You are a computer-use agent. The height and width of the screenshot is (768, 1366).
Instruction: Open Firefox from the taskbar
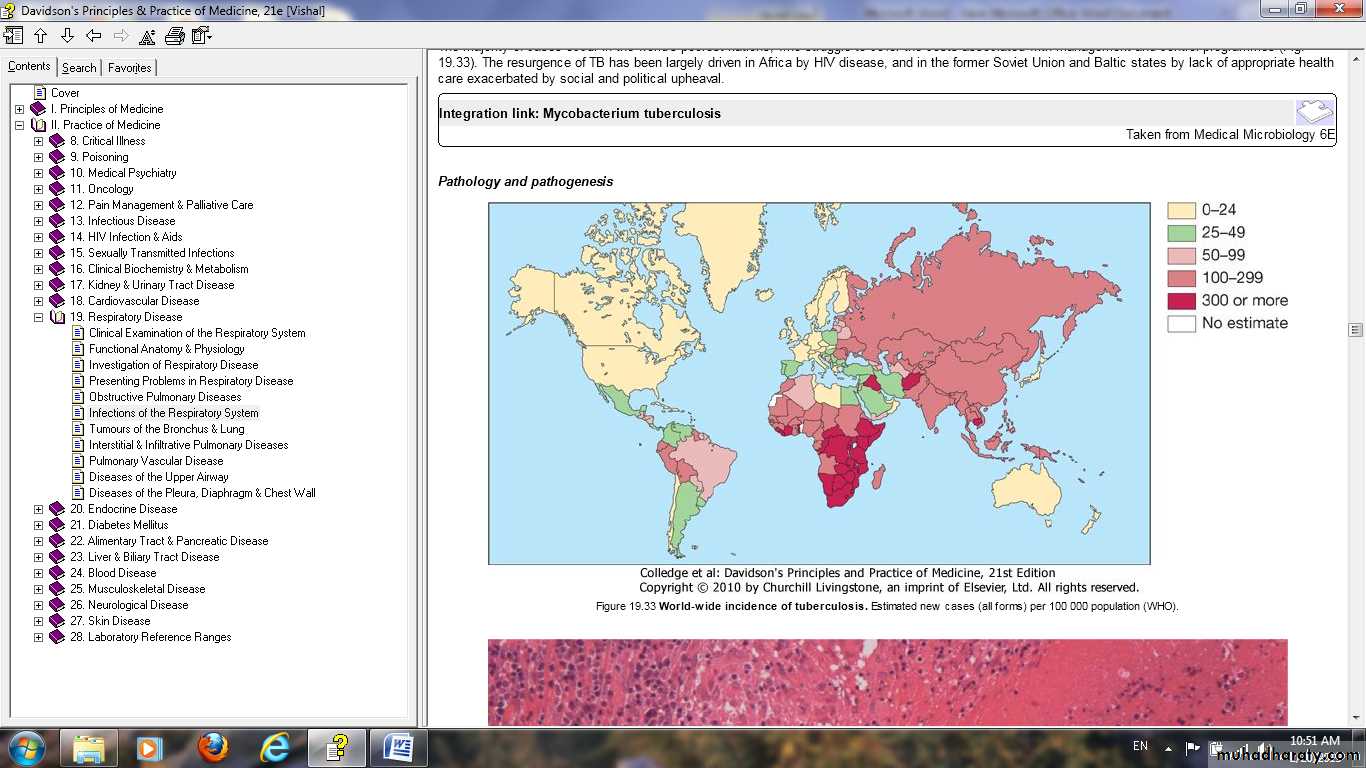(x=212, y=747)
